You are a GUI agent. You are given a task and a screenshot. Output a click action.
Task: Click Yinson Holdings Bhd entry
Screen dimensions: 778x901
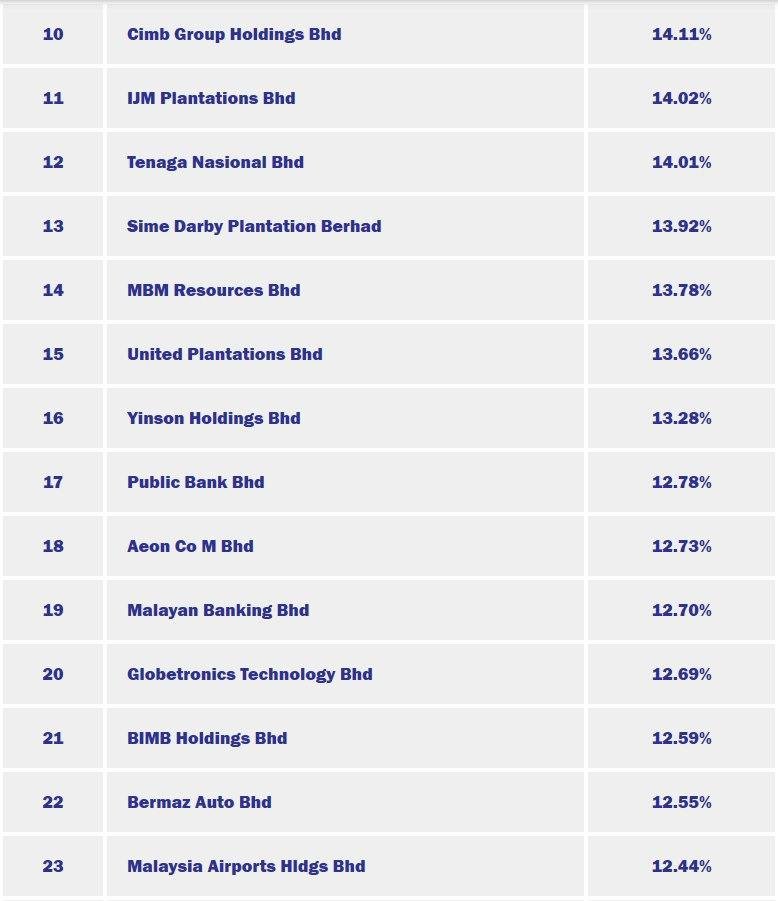[213, 418]
